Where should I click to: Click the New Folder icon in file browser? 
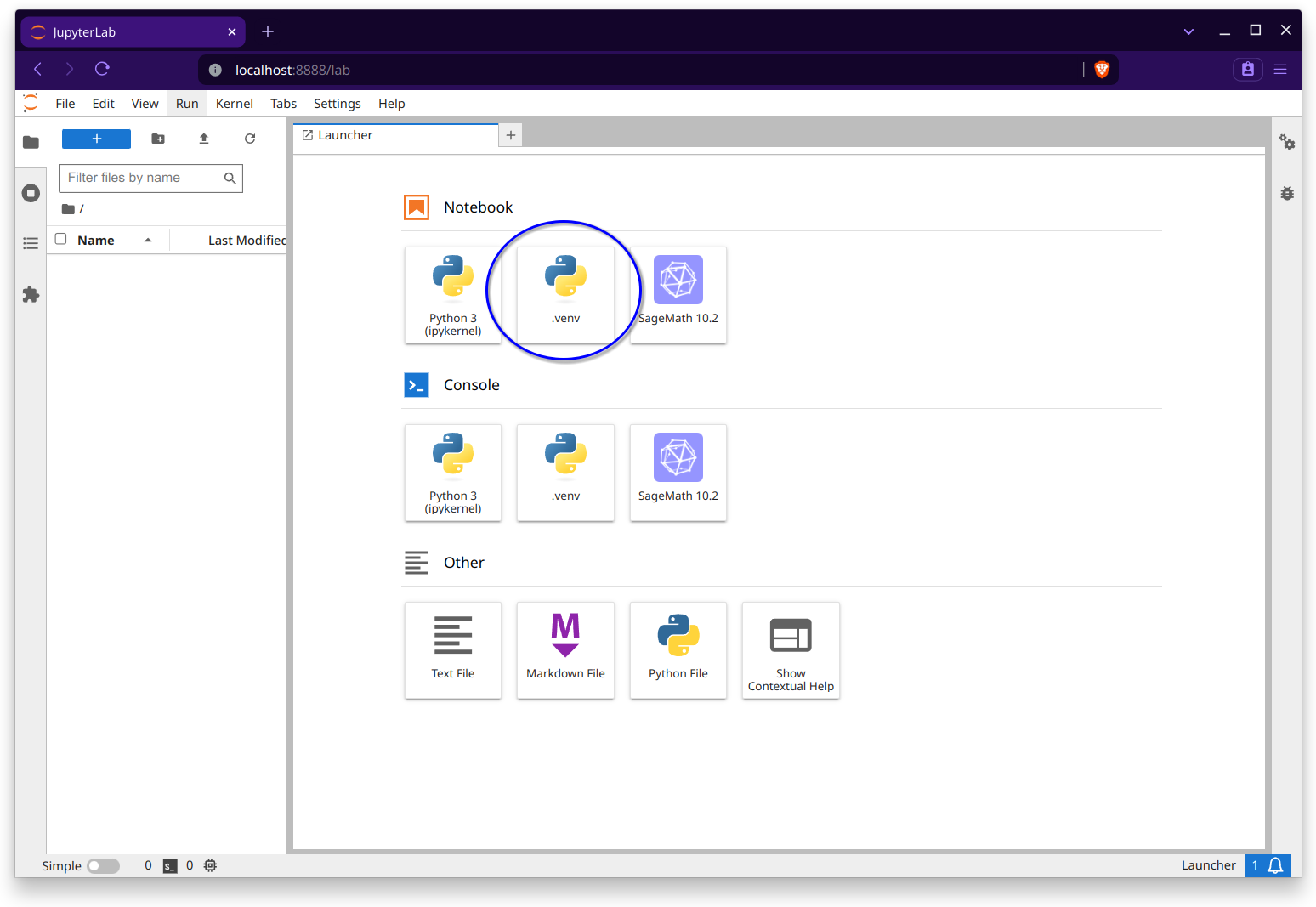(158, 139)
